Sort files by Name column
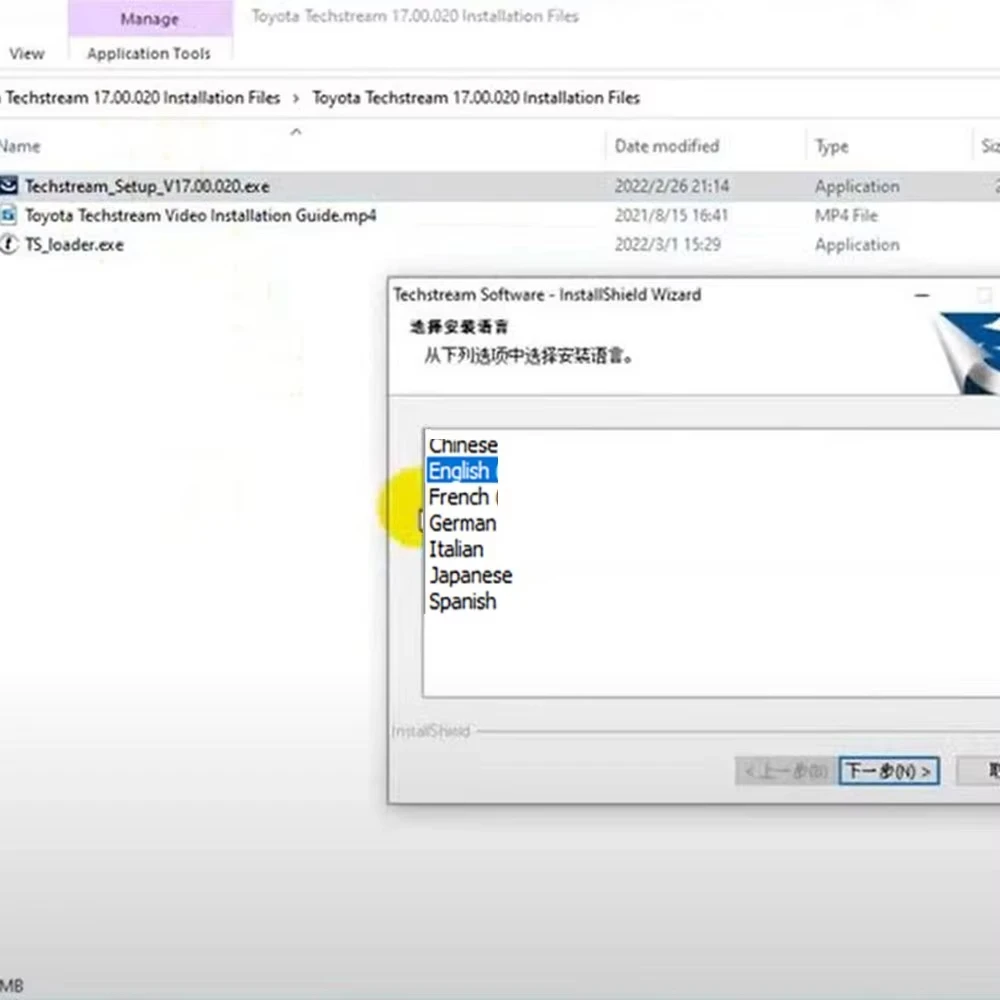1000x1000 pixels. click(20, 146)
